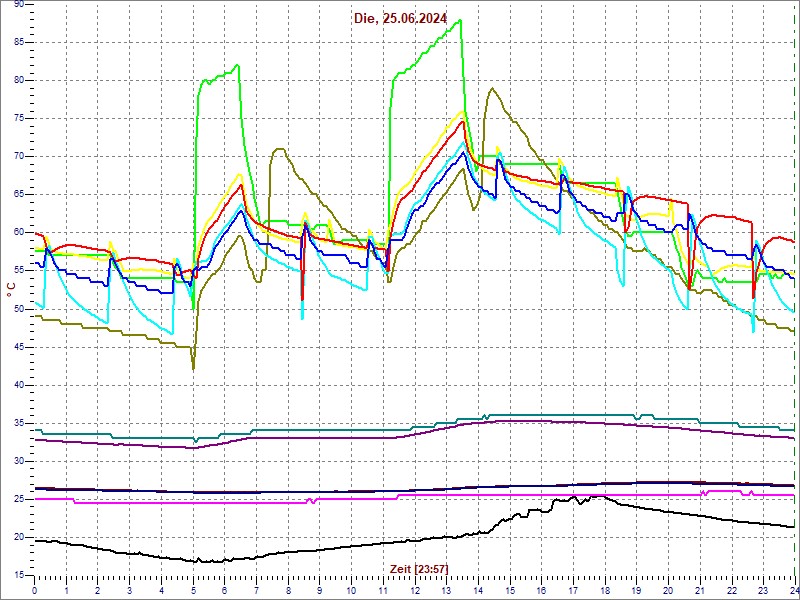800x600 pixels.
Task: Click hour 23 on the time axis
Action: (x=763, y=591)
